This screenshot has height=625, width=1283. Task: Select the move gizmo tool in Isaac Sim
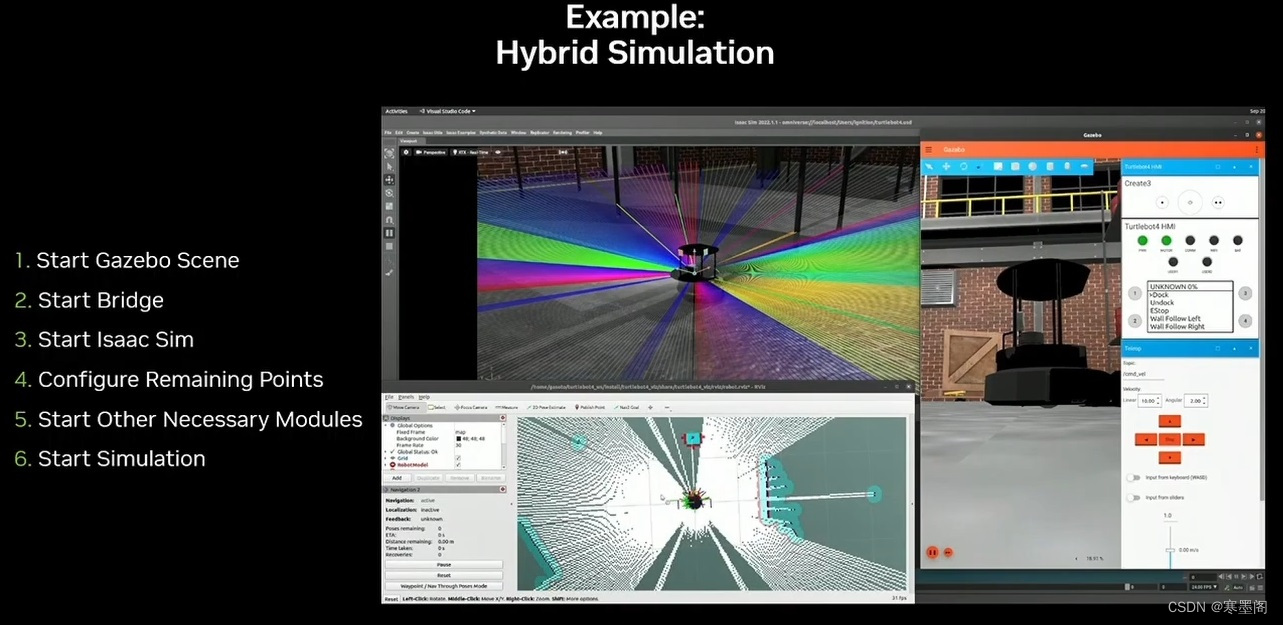point(390,180)
